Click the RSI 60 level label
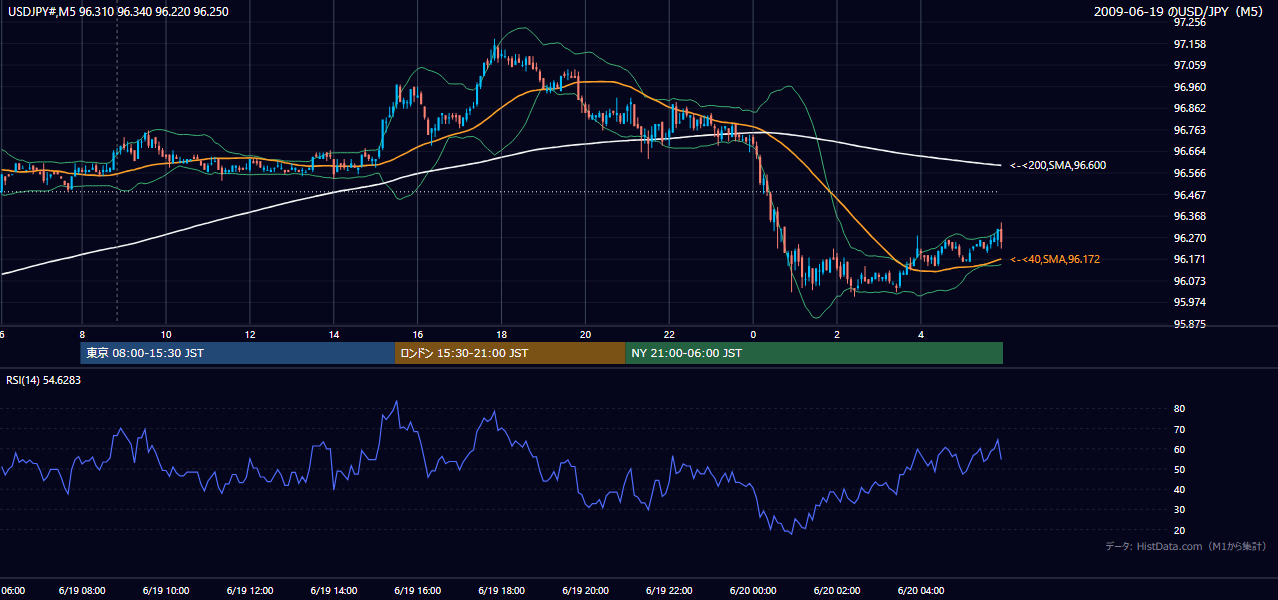1278x600 pixels. [1179, 449]
